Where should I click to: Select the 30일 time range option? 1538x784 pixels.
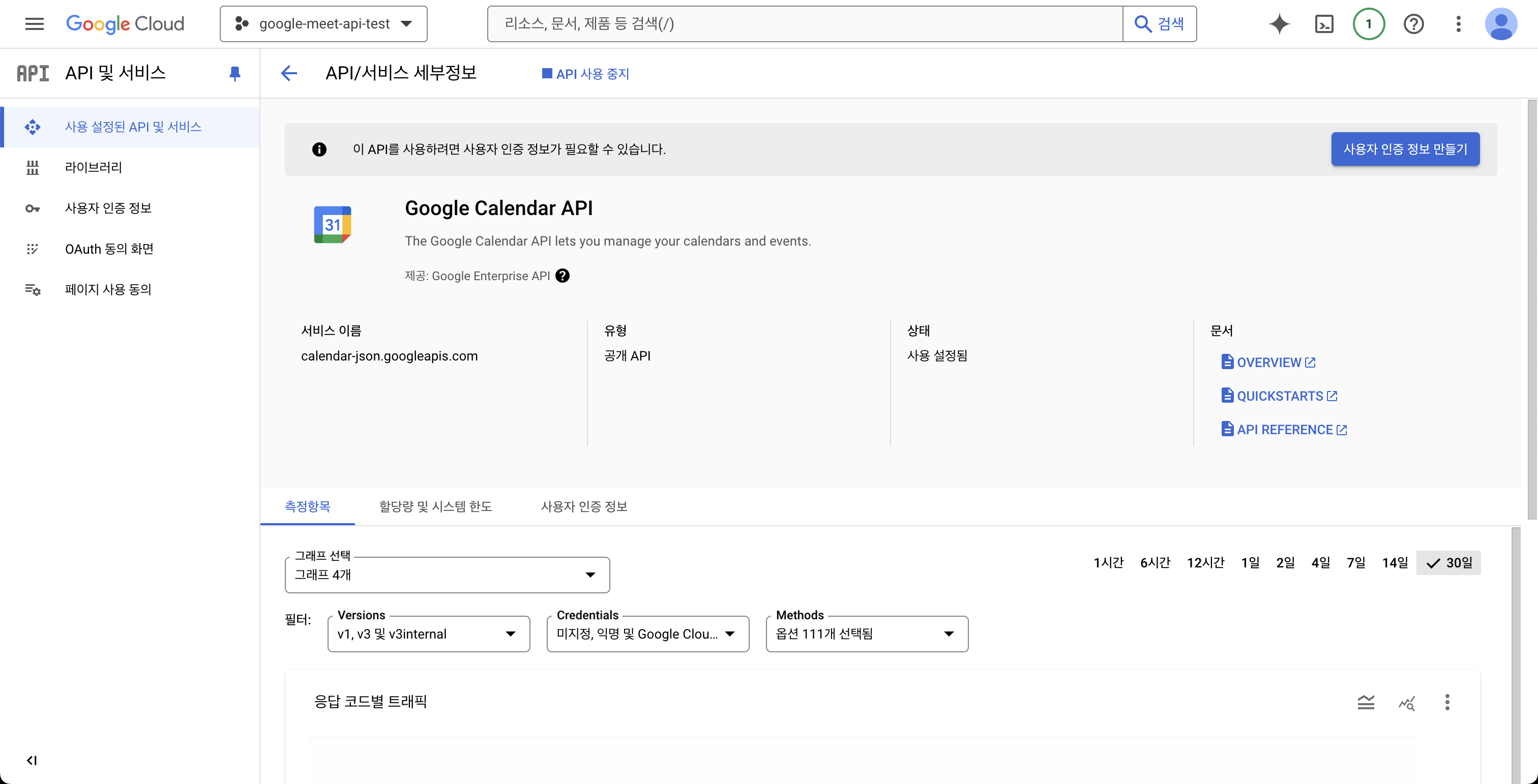click(1449, 563)
